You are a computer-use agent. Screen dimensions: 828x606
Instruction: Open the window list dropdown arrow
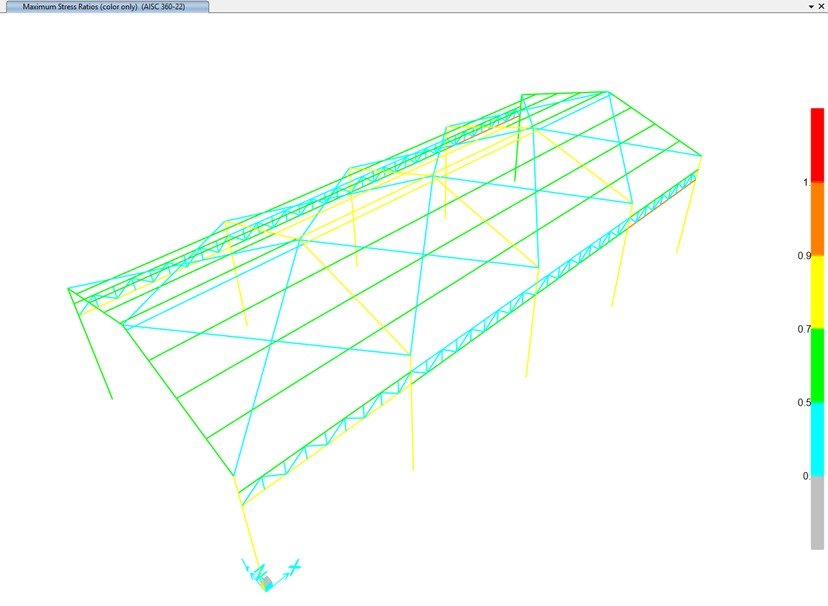coord(809,6)
